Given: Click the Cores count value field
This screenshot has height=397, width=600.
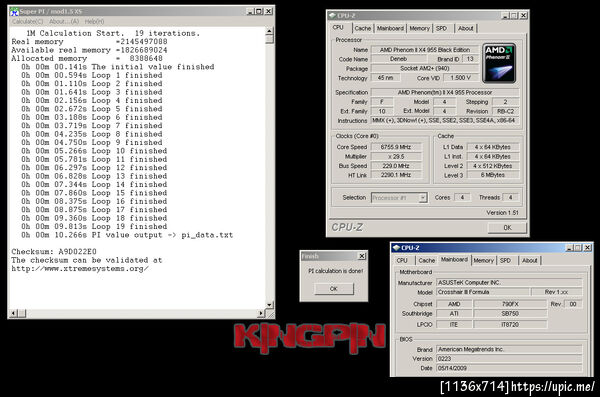Looking at the screenshot, I should coord(462,198).
